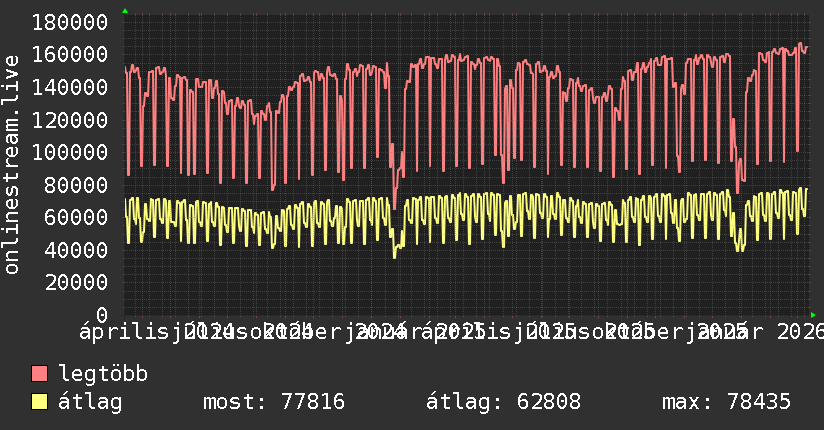This screenshot has width=824, height=430.
Task: Click the 0 y-axis label
Action: (102, 315)
